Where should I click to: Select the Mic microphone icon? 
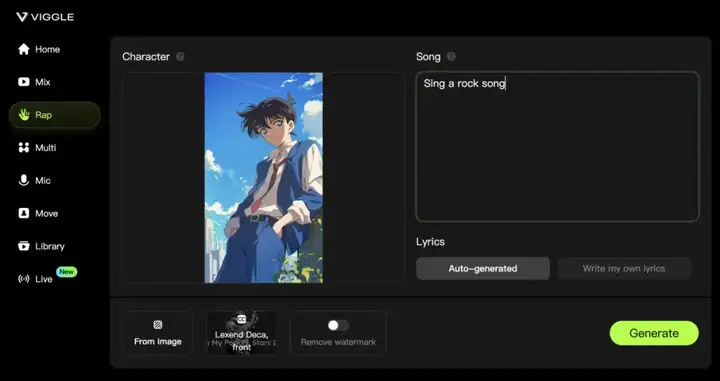(x=23, y=180)
